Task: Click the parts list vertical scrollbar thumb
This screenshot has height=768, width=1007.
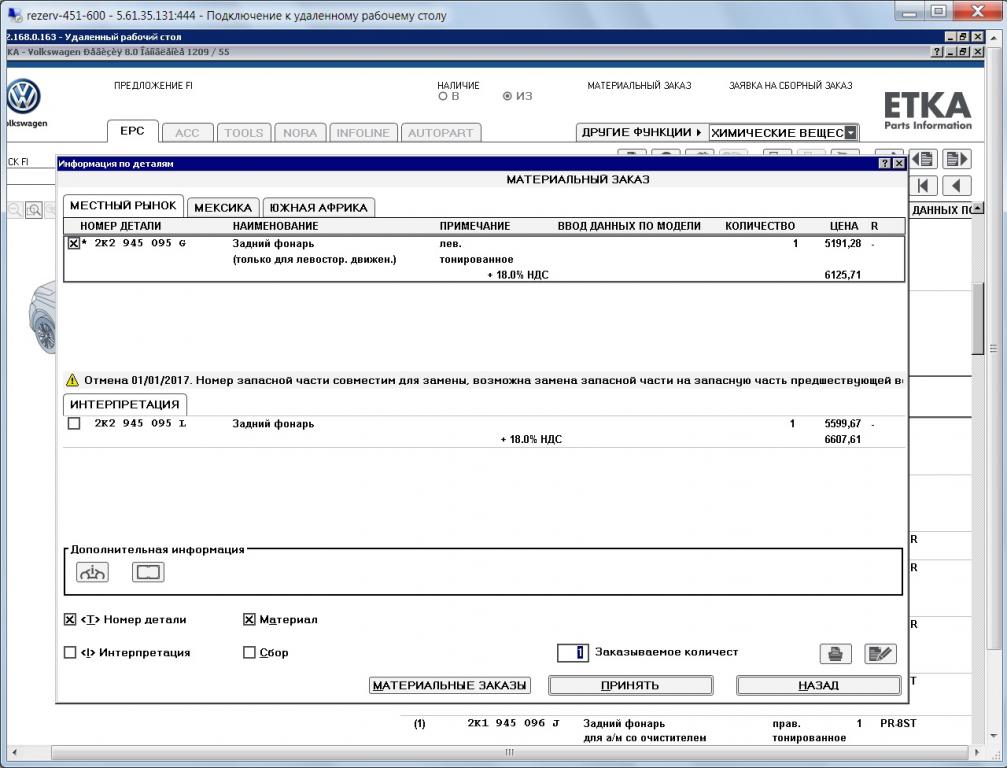Action: click(x=977, y=318)
